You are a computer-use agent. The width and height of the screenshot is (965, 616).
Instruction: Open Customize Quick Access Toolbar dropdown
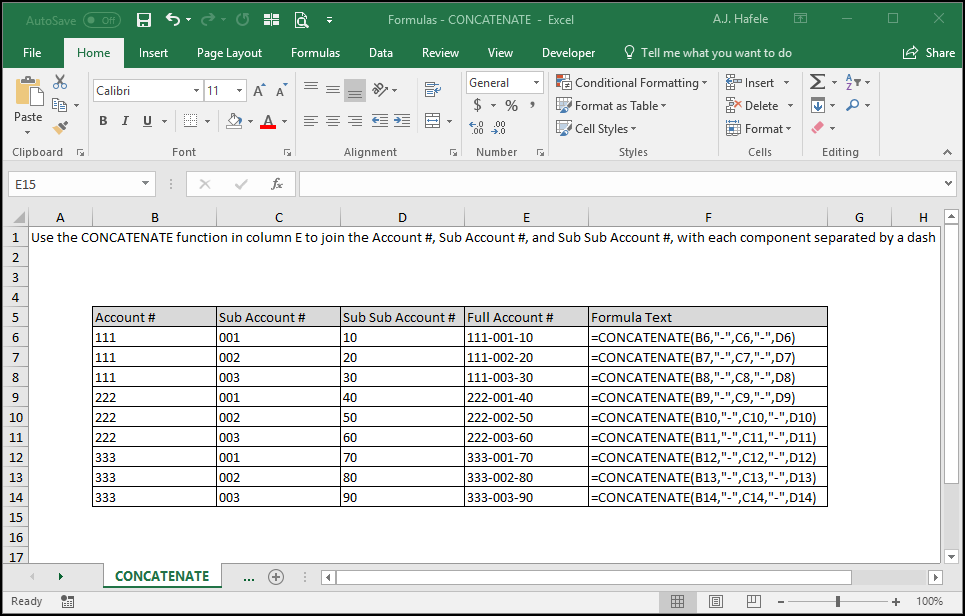(330, 20)
